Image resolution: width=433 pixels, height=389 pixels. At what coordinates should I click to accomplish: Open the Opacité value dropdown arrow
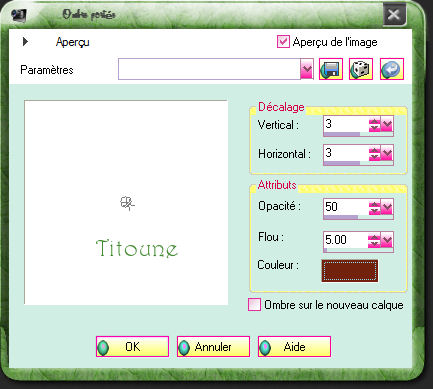387,208
